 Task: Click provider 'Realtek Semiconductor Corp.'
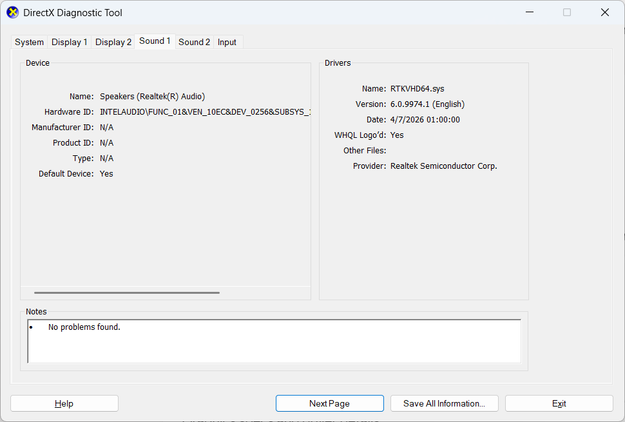click(444, 166)
